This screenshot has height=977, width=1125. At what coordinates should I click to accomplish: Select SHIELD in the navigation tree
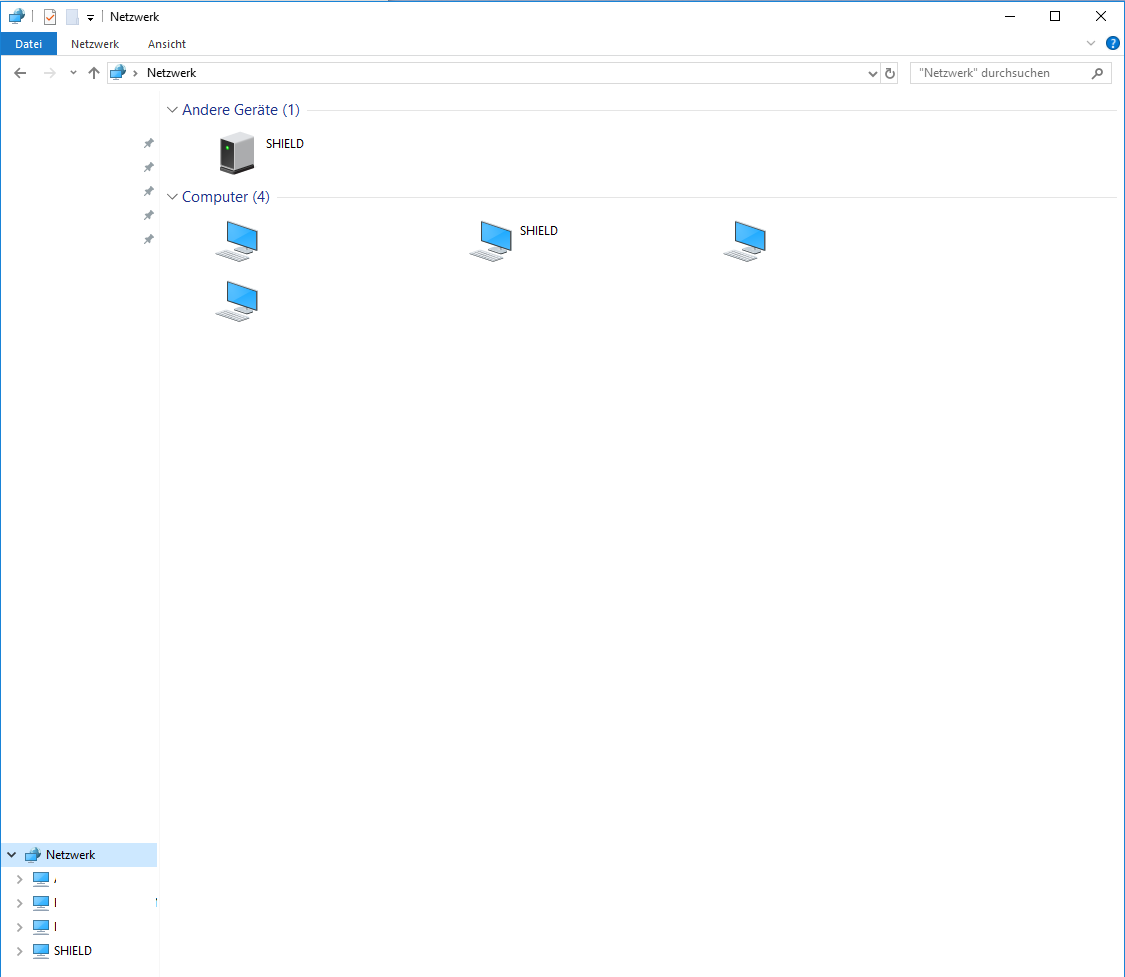click(72, 950)
